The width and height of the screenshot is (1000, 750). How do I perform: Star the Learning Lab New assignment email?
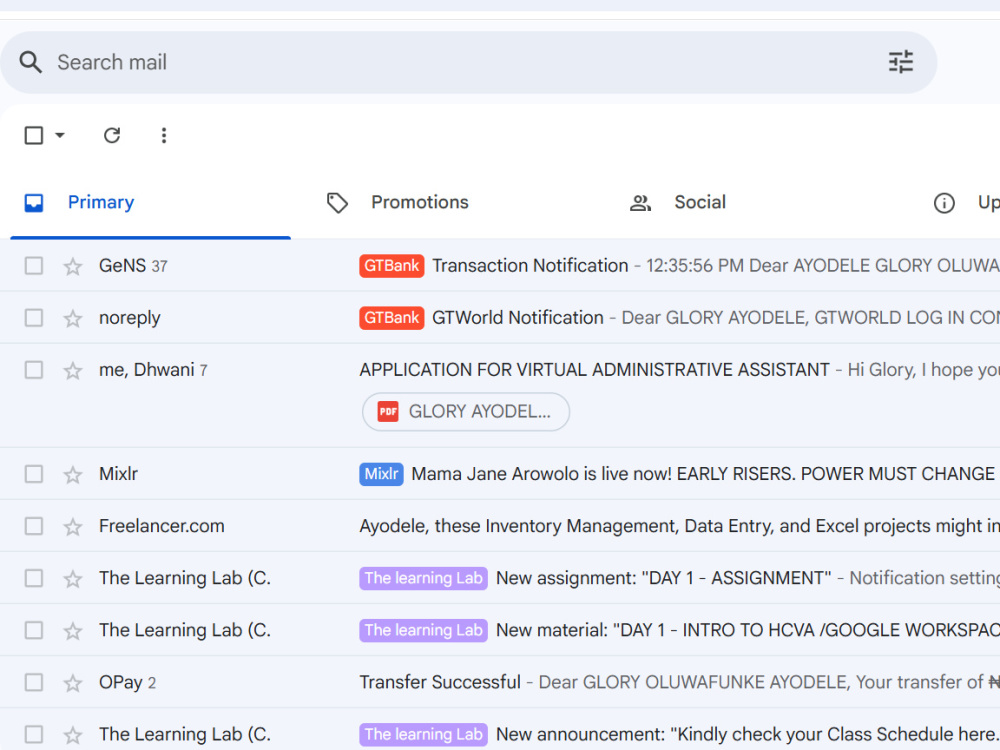[73, 578]
